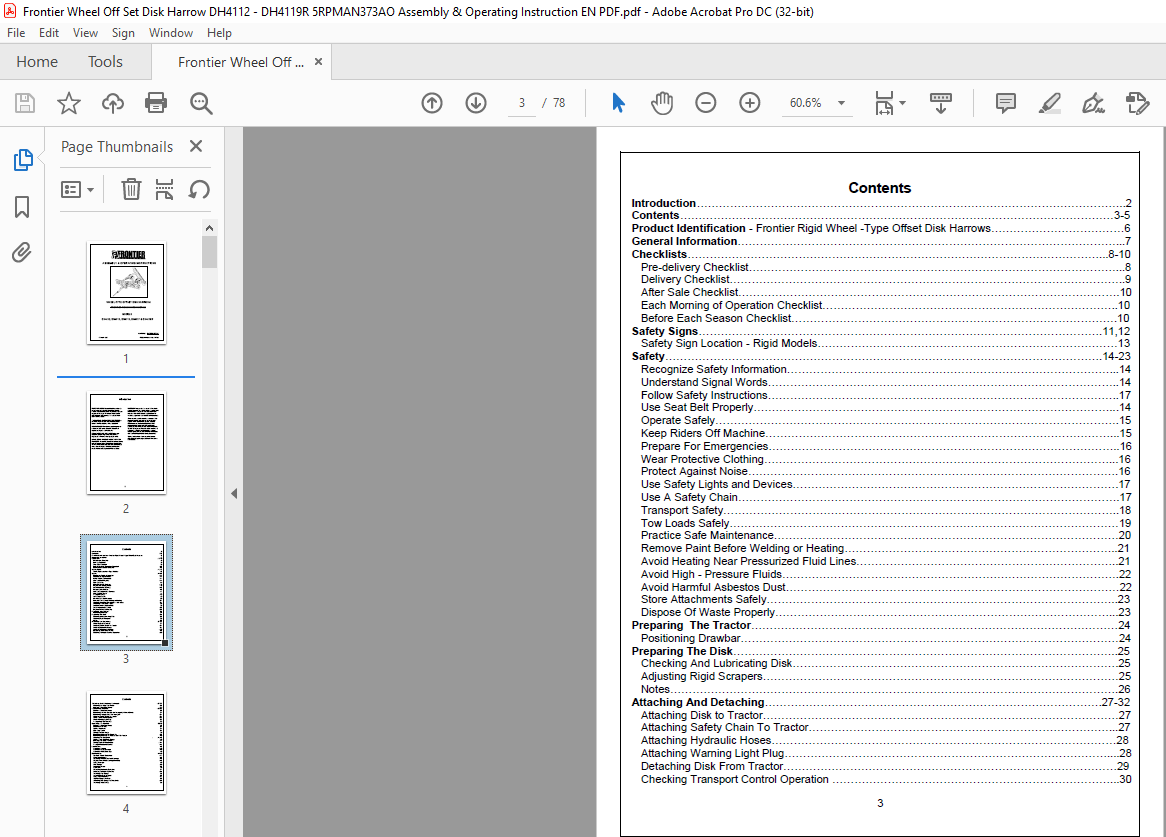Zoom in with the plus icon
Image resolution: width=1166 pixels, height=837 pixels.
pyautogui.click(x=750, y=103)
